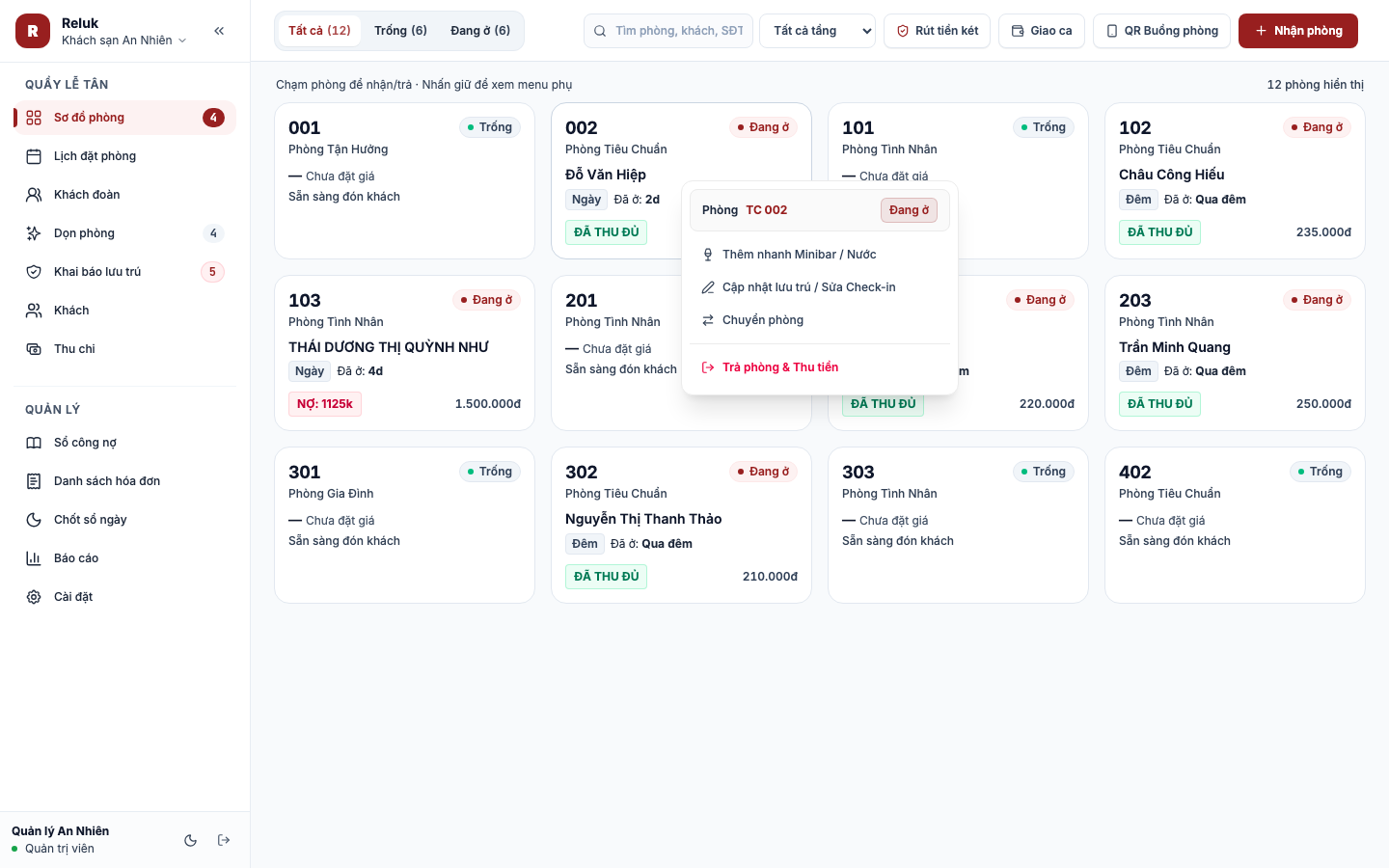Switch to the Trống (6) tab
Viewport: 1389px width, 868px height.
400,31
